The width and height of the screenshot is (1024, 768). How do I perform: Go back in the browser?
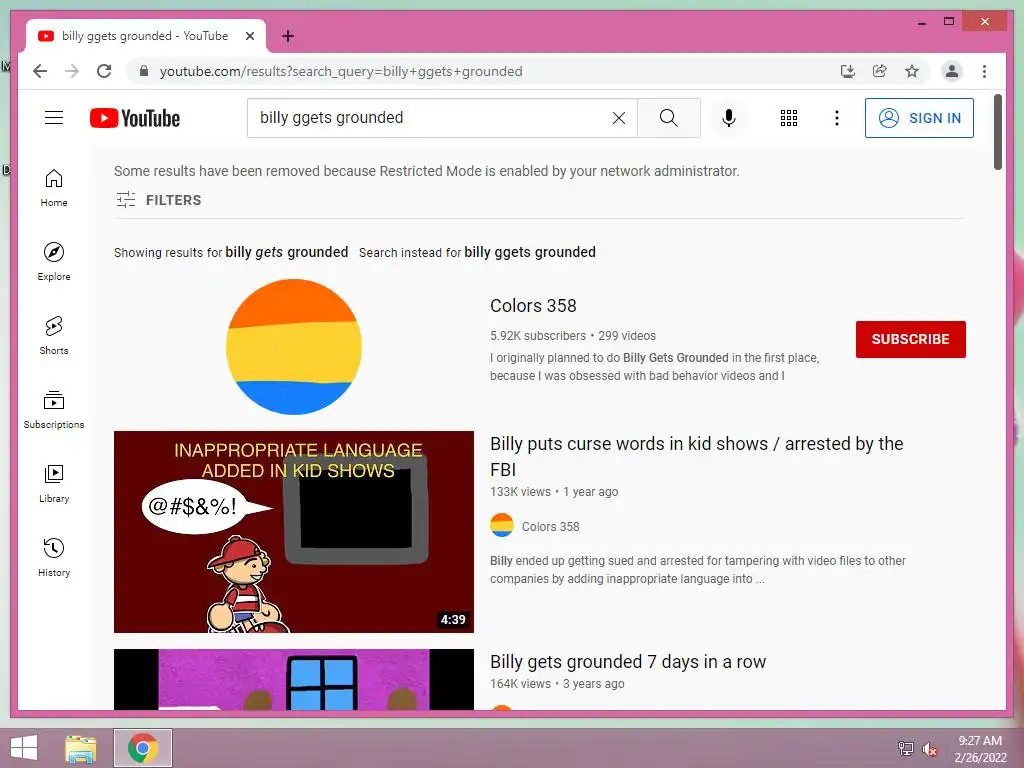(x=40, y=71)
